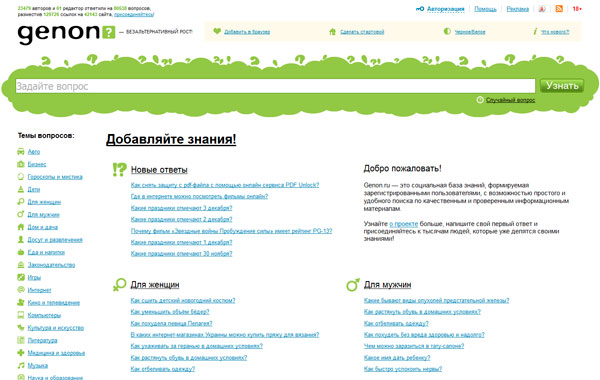Image resolution: width=600 pixels, height=380 pixels.
Task: Click the heart icon for adding to bookmarks
Action: [217, 31]
